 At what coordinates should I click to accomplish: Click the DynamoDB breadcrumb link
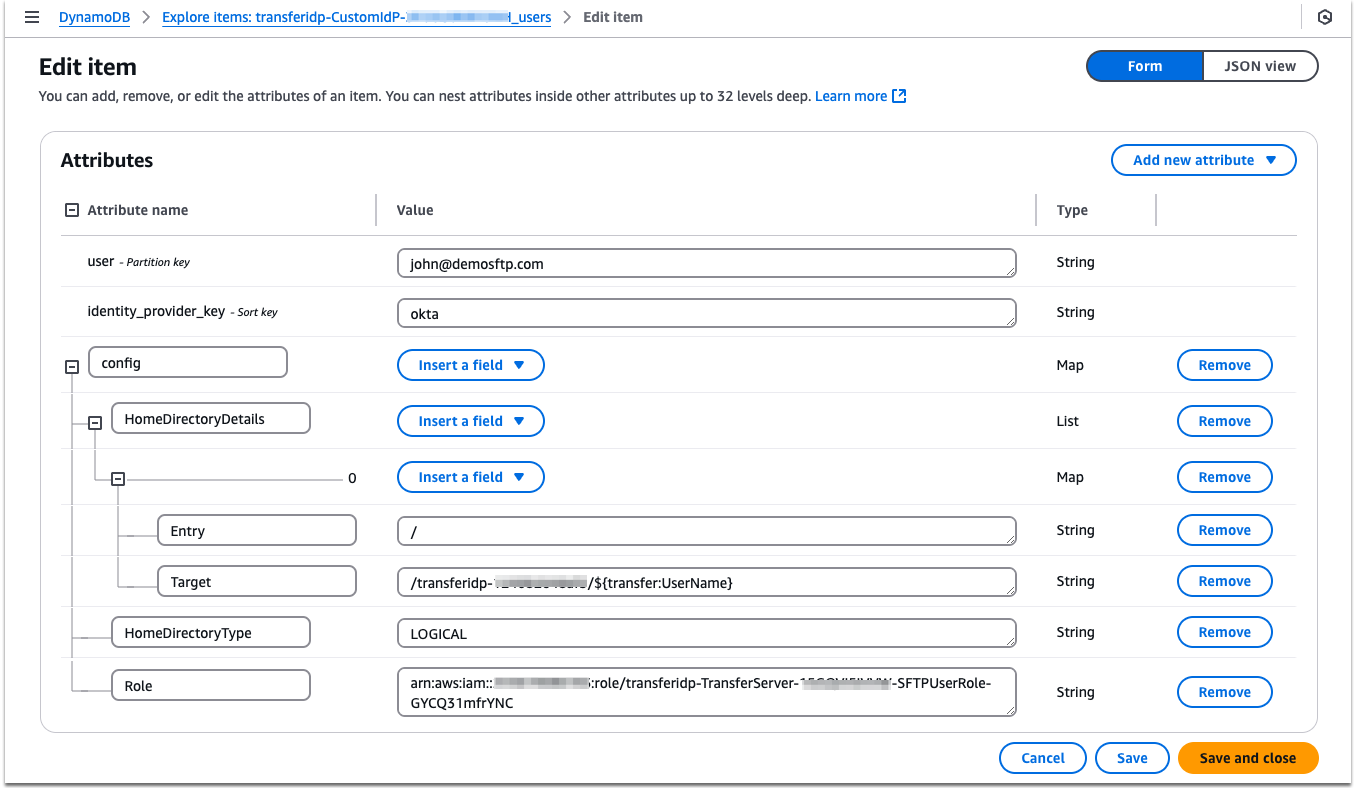pyautogui.click(x=94, y=16)
